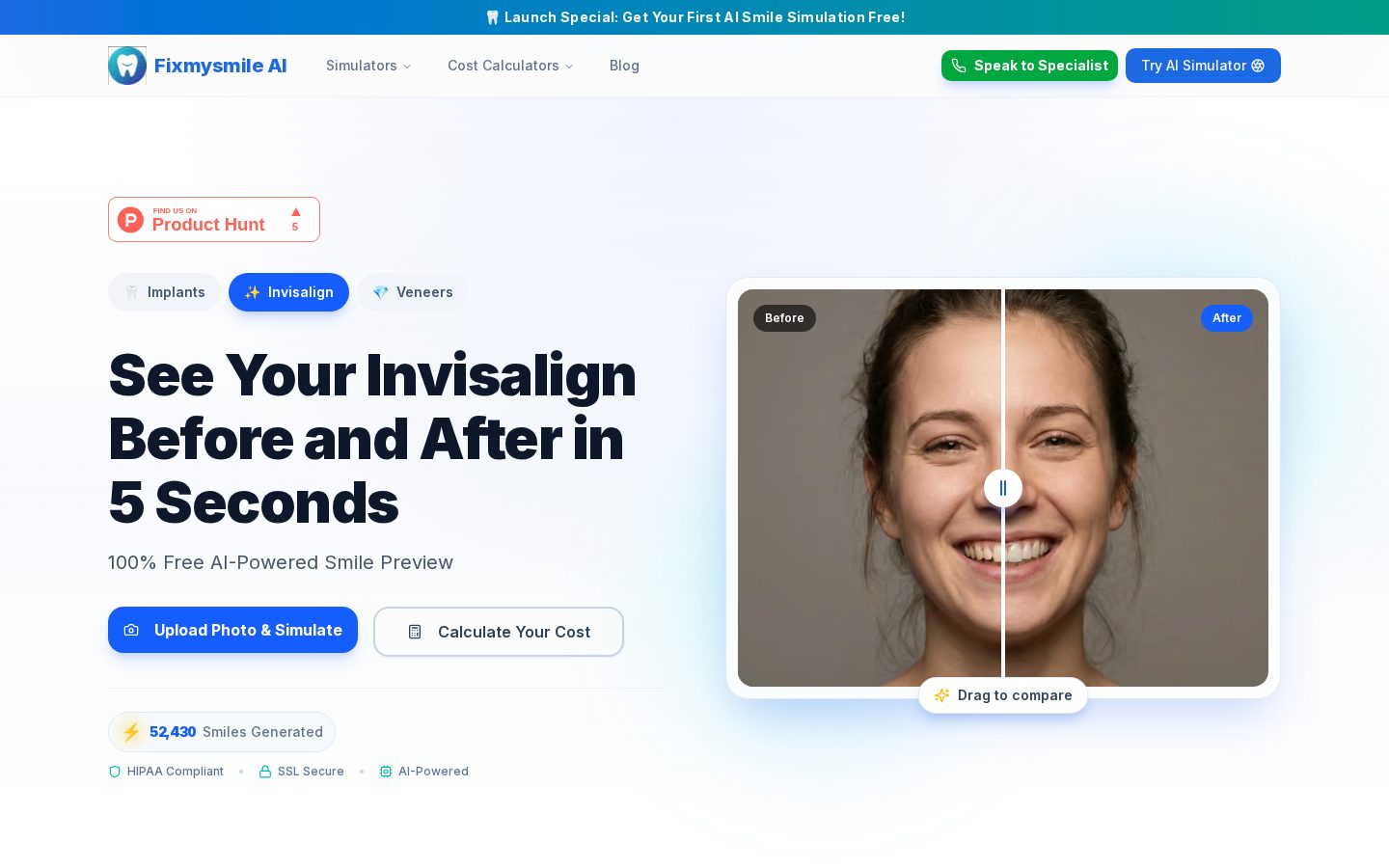Screen dimensions: 1389x868
Task: Click the Fixmysmile AI tooth logo icon
Action: [x=127, y=66]
